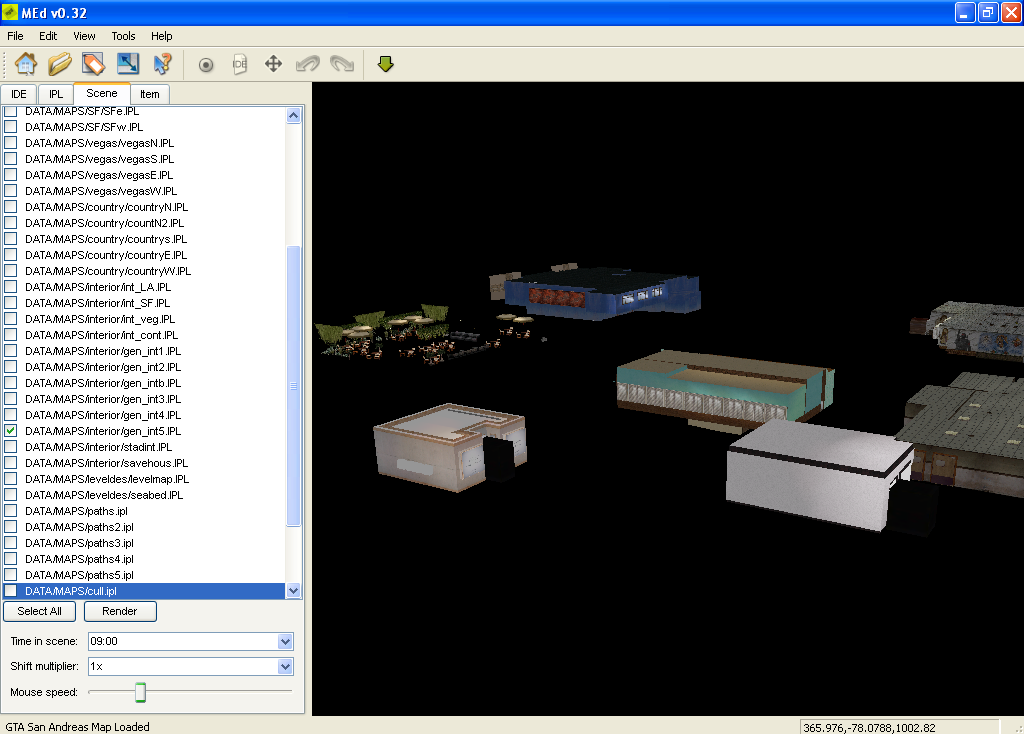Viewport: 1024px width, 734px height.
Task: Switch to the Item tab
Action: [150, 94]
